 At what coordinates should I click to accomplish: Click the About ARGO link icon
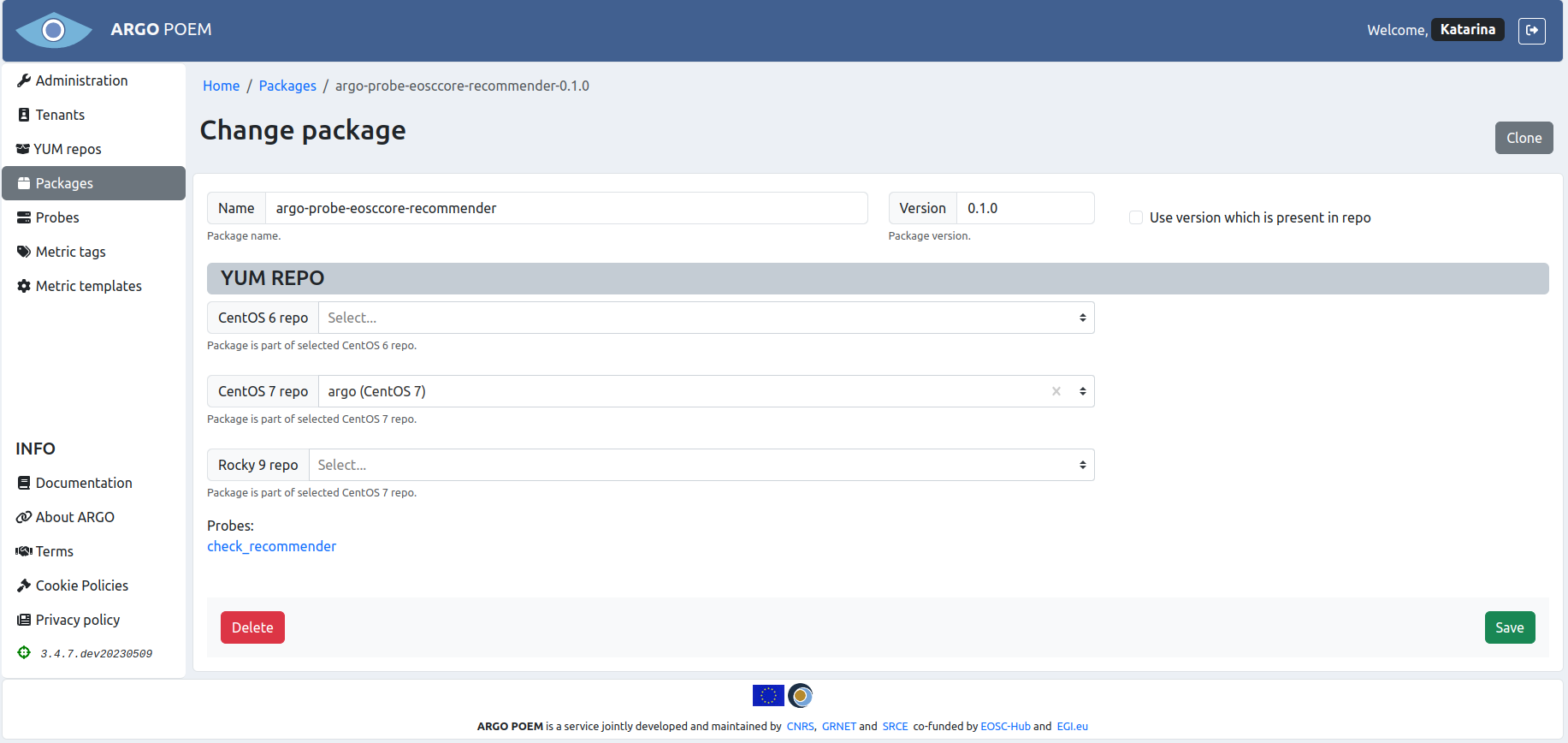24,517
